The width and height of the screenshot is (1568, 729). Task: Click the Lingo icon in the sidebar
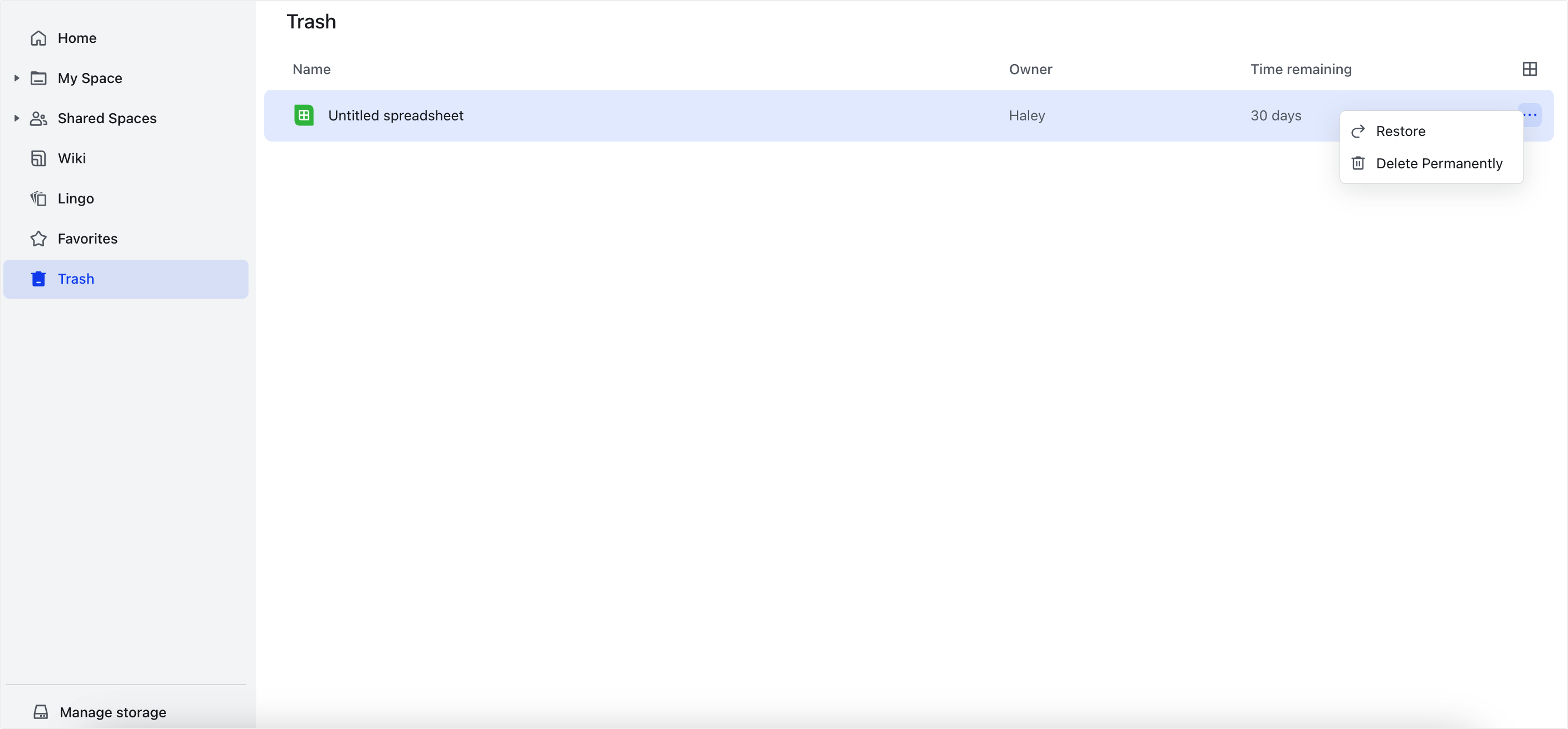[38, 198]
